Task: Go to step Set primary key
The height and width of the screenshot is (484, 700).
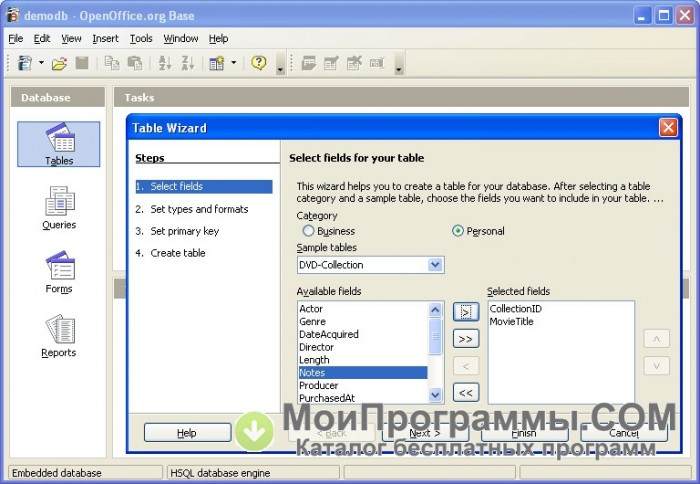Action: 177,231
